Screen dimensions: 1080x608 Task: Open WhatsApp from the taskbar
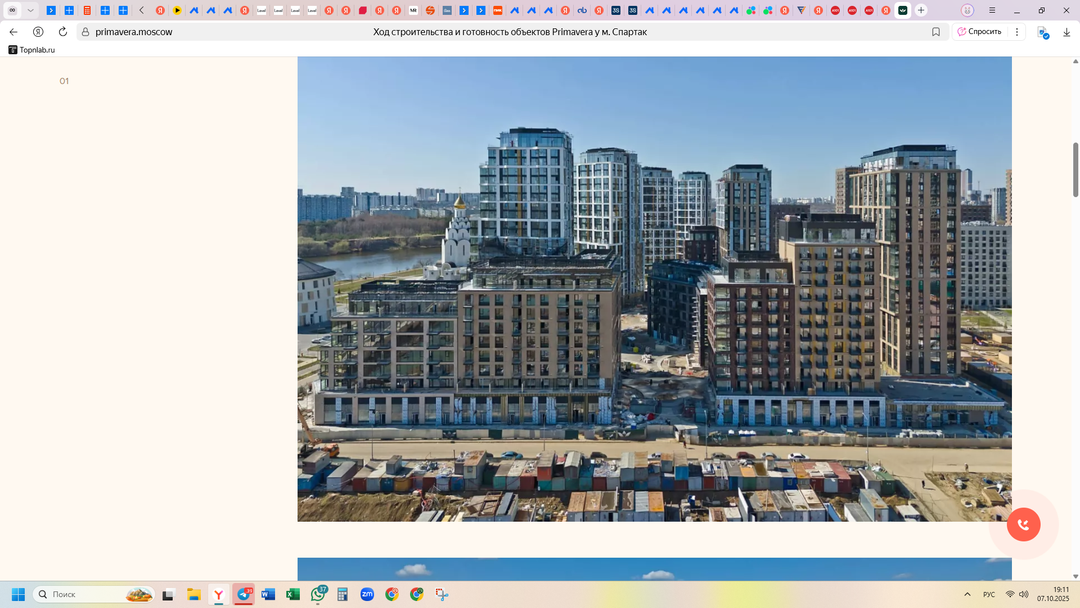click(x=318, y=594)
